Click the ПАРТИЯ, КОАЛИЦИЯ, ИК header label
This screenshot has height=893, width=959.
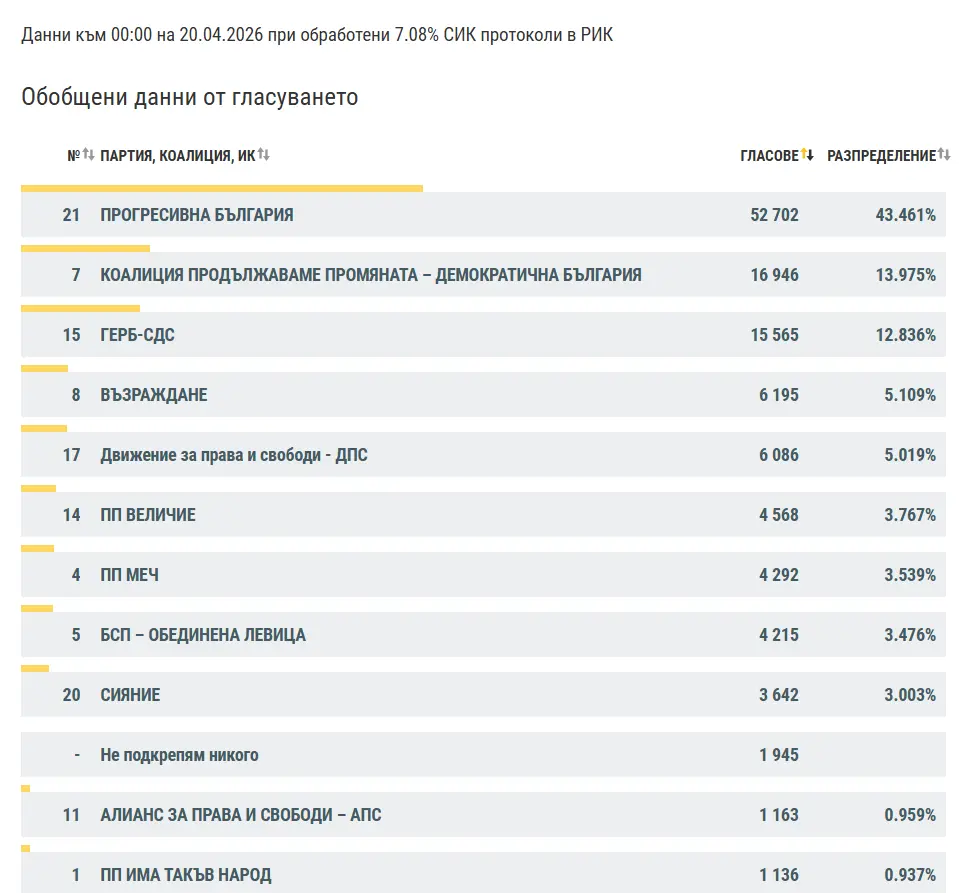[177, 156]
